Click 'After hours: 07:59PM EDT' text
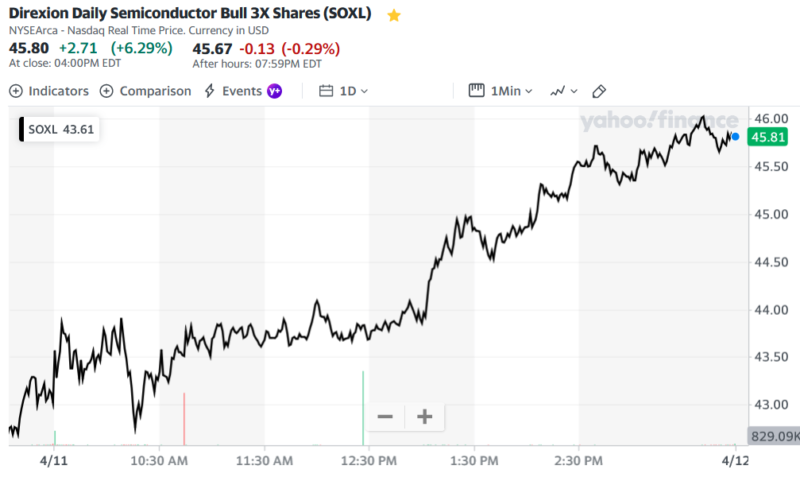Viewport: 800px width, 485px height. [257, 64]
